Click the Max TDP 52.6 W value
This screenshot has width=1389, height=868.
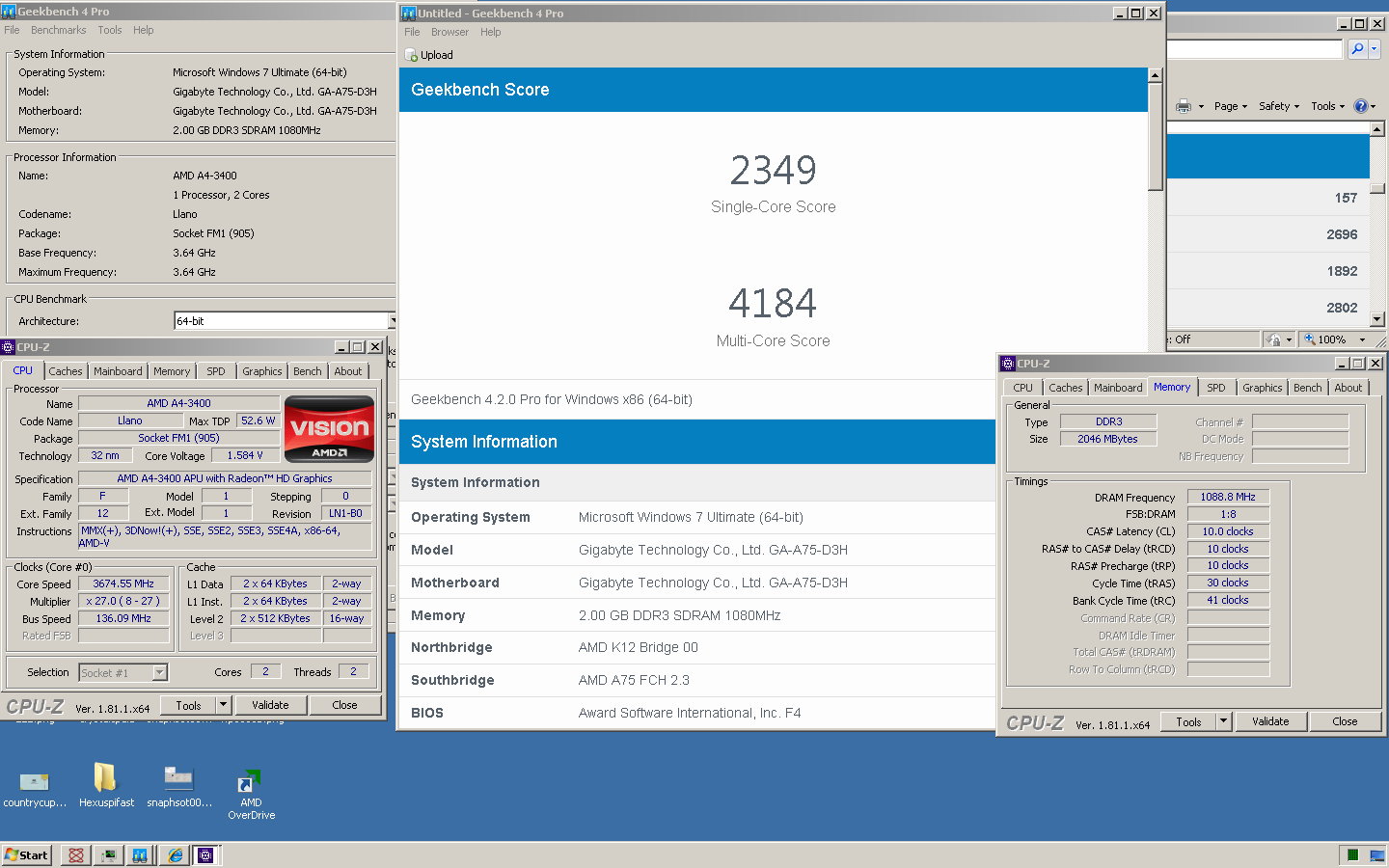(259, 420)
